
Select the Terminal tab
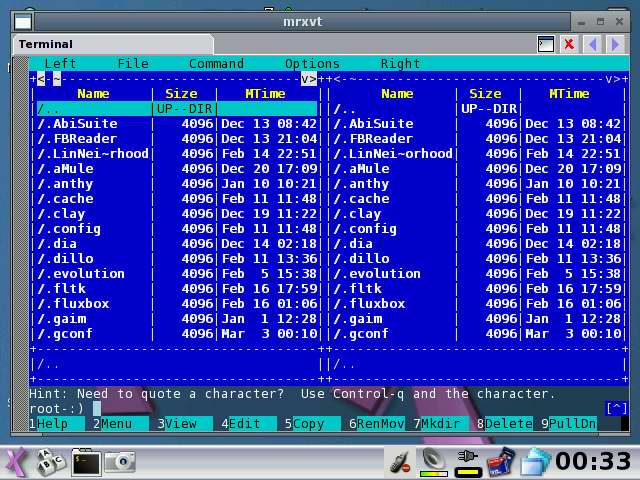(x=46, y=44)
